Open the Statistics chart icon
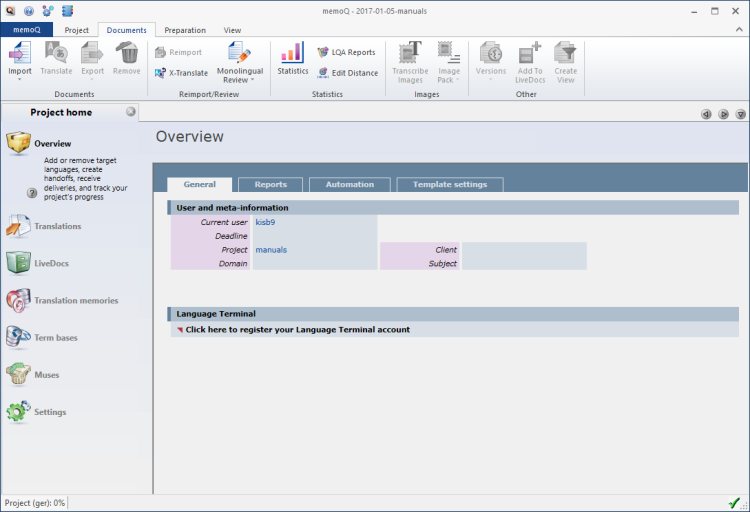 pos(293,53)
